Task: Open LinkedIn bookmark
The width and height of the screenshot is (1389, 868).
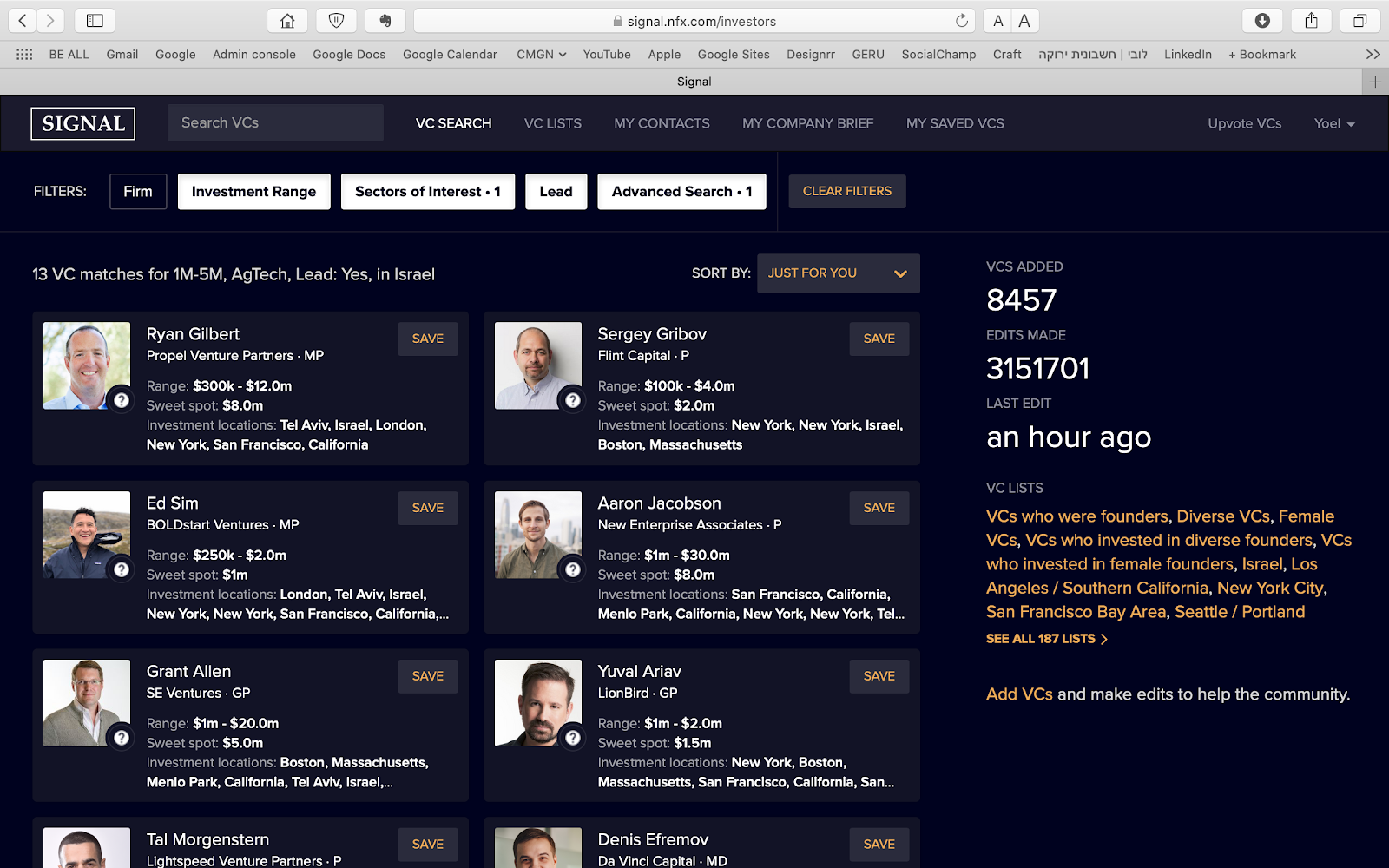Action: [1188, 54]
